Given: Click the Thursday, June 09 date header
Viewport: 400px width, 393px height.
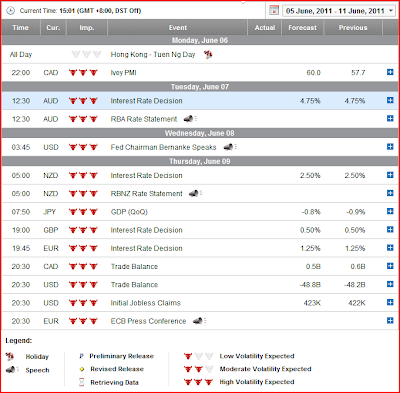Looking at the screenshot, I should [200, 161].
